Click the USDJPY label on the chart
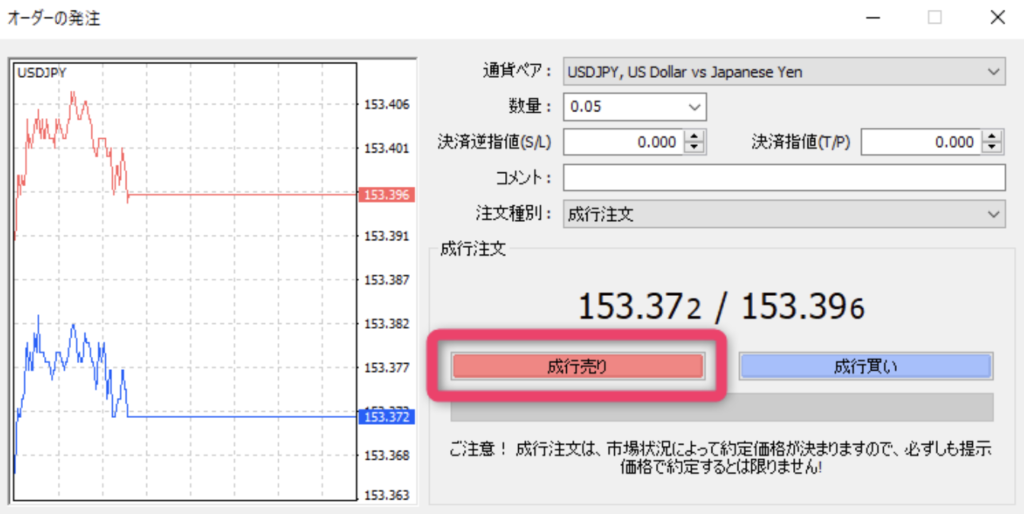This screenshot has height=514, width=1024. point(42,73)
